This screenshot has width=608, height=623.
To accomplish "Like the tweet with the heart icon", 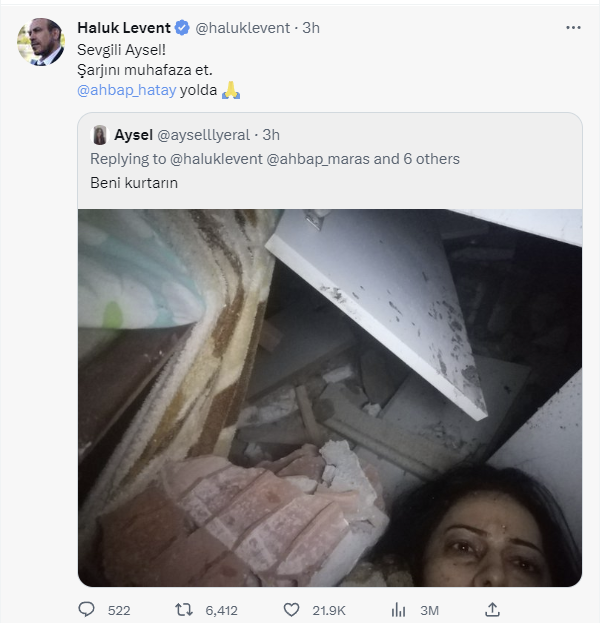I will (x=292, y=609).
